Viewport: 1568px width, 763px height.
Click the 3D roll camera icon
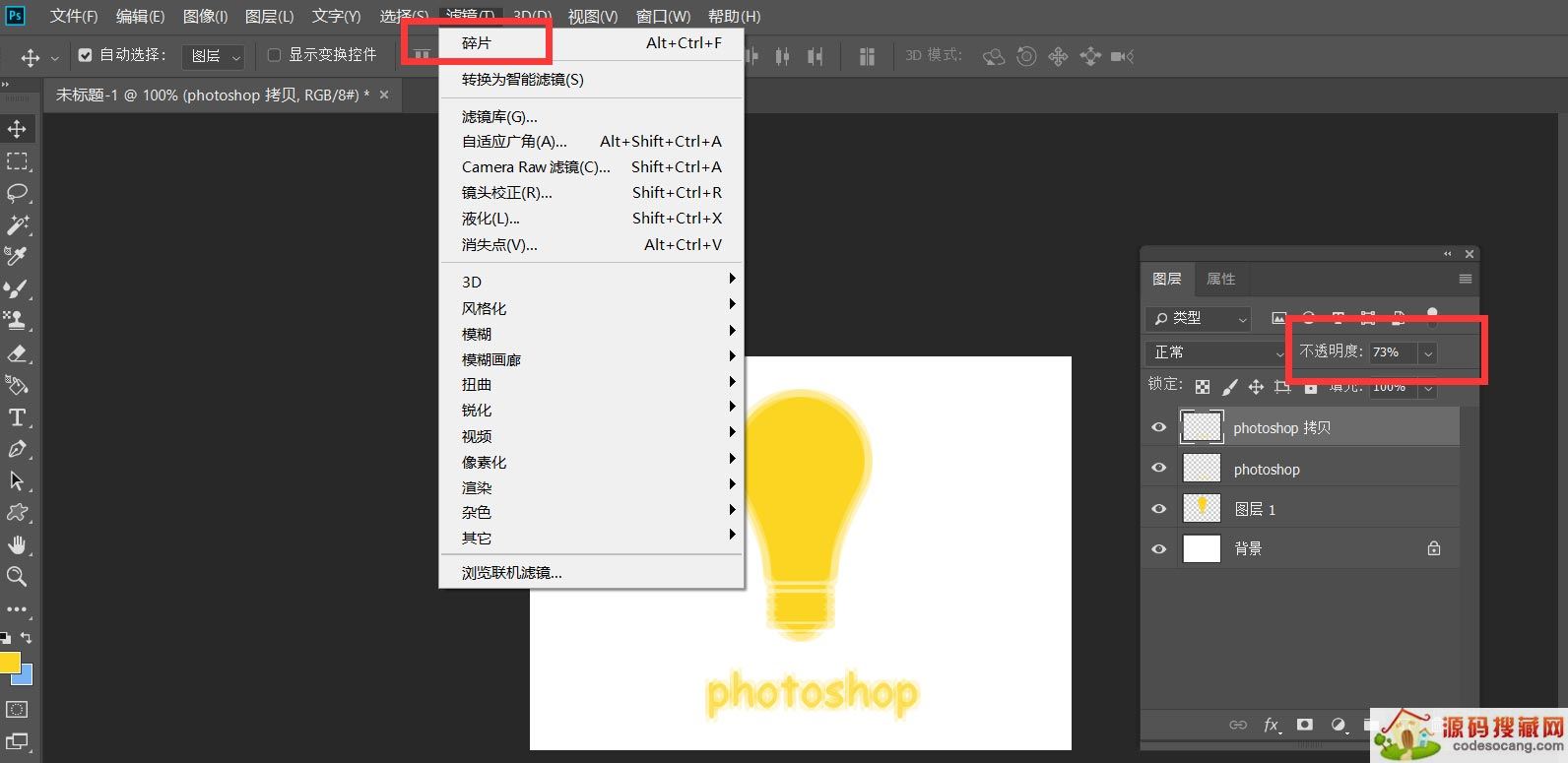coord(1026,56)
